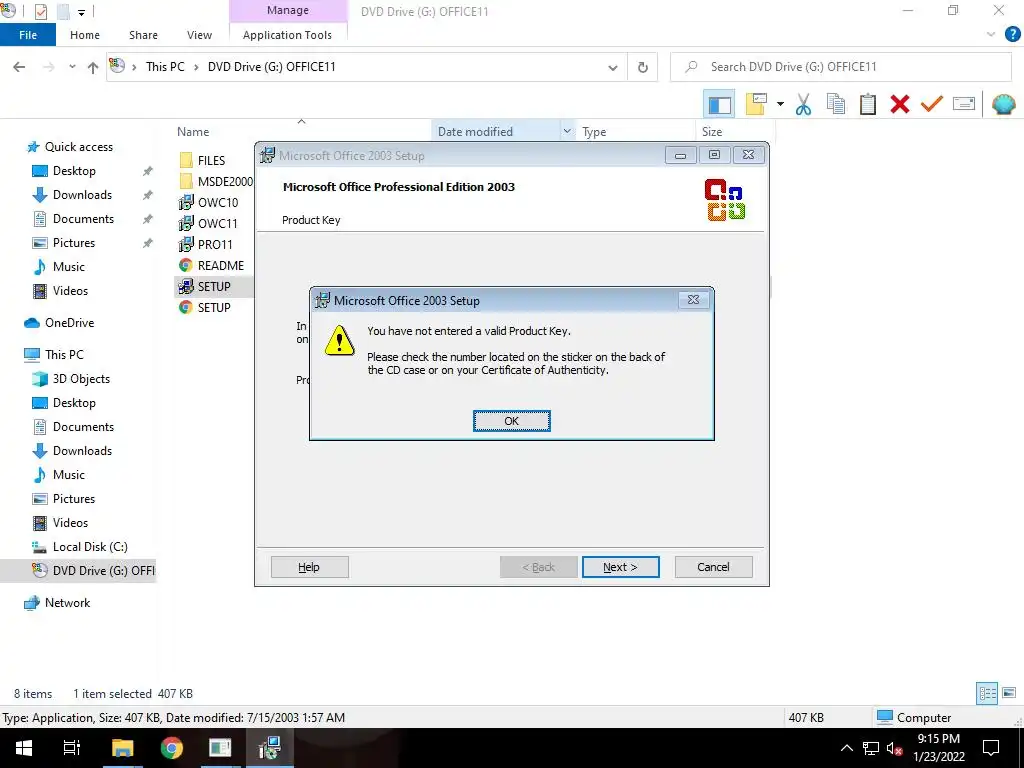Go back in Explorer navigation
The width and height of the screenshot is (1024, 768).
[19, 67]
